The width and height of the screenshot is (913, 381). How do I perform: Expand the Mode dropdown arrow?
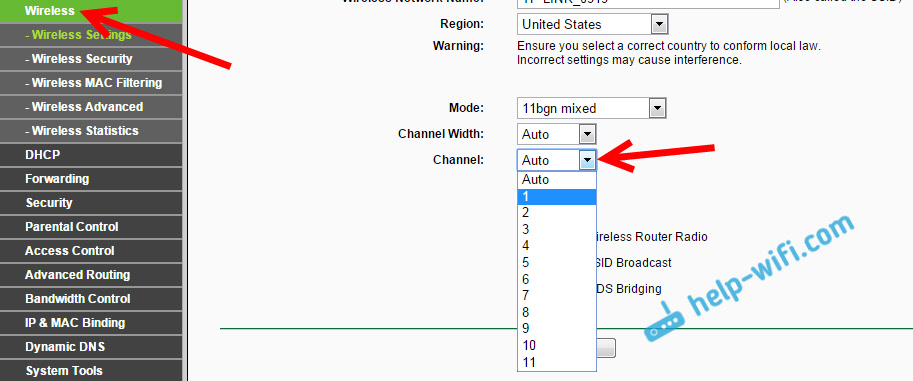point(657,108)
